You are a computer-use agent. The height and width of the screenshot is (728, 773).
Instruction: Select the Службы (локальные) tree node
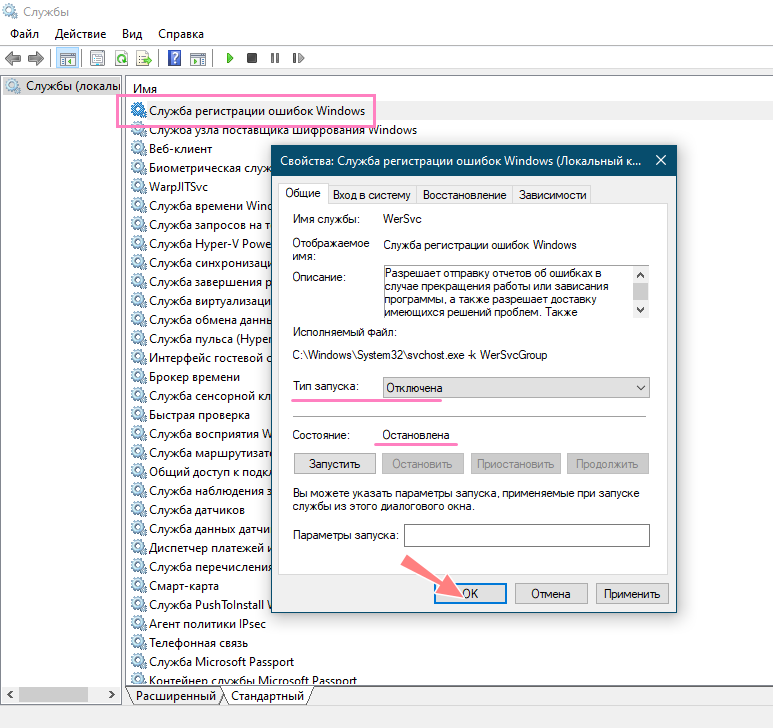click(63, 86)
